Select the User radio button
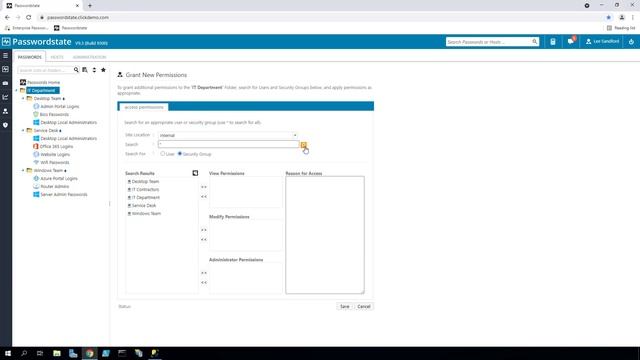Viewport: 640px width, 360px height. click(x=162, y=154)
